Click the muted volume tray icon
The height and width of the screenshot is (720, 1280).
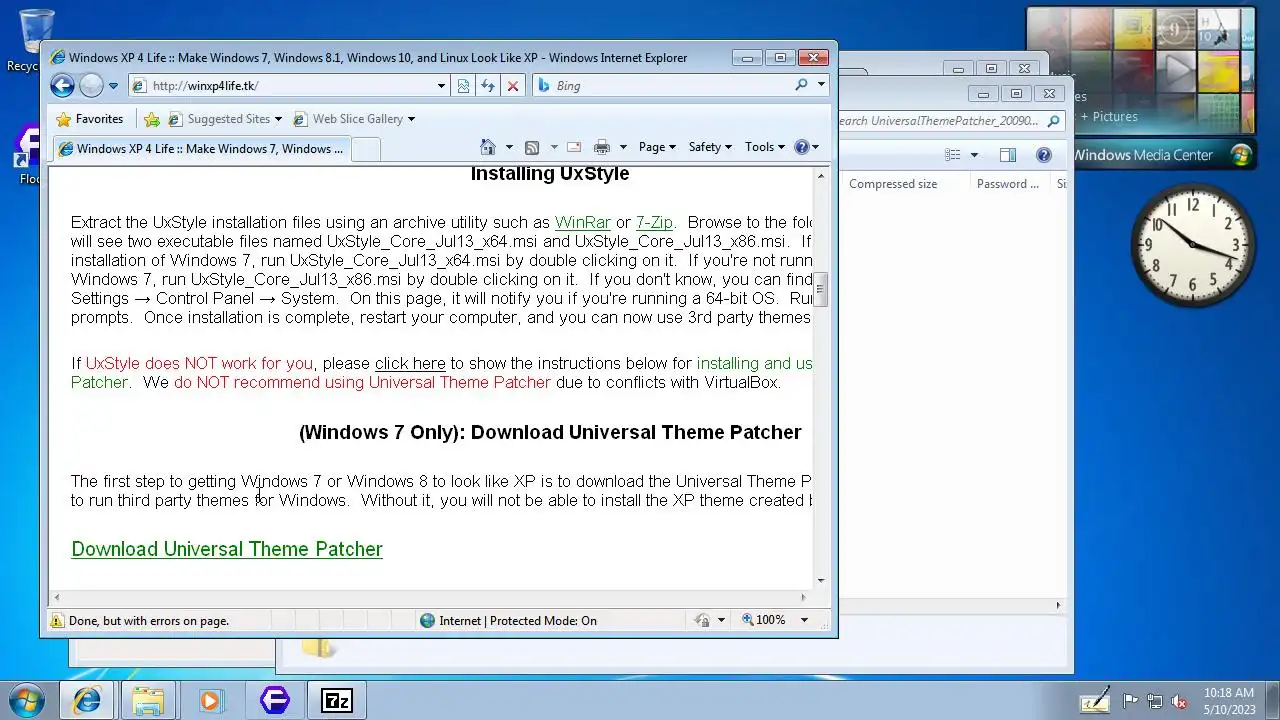point(1180,701)
